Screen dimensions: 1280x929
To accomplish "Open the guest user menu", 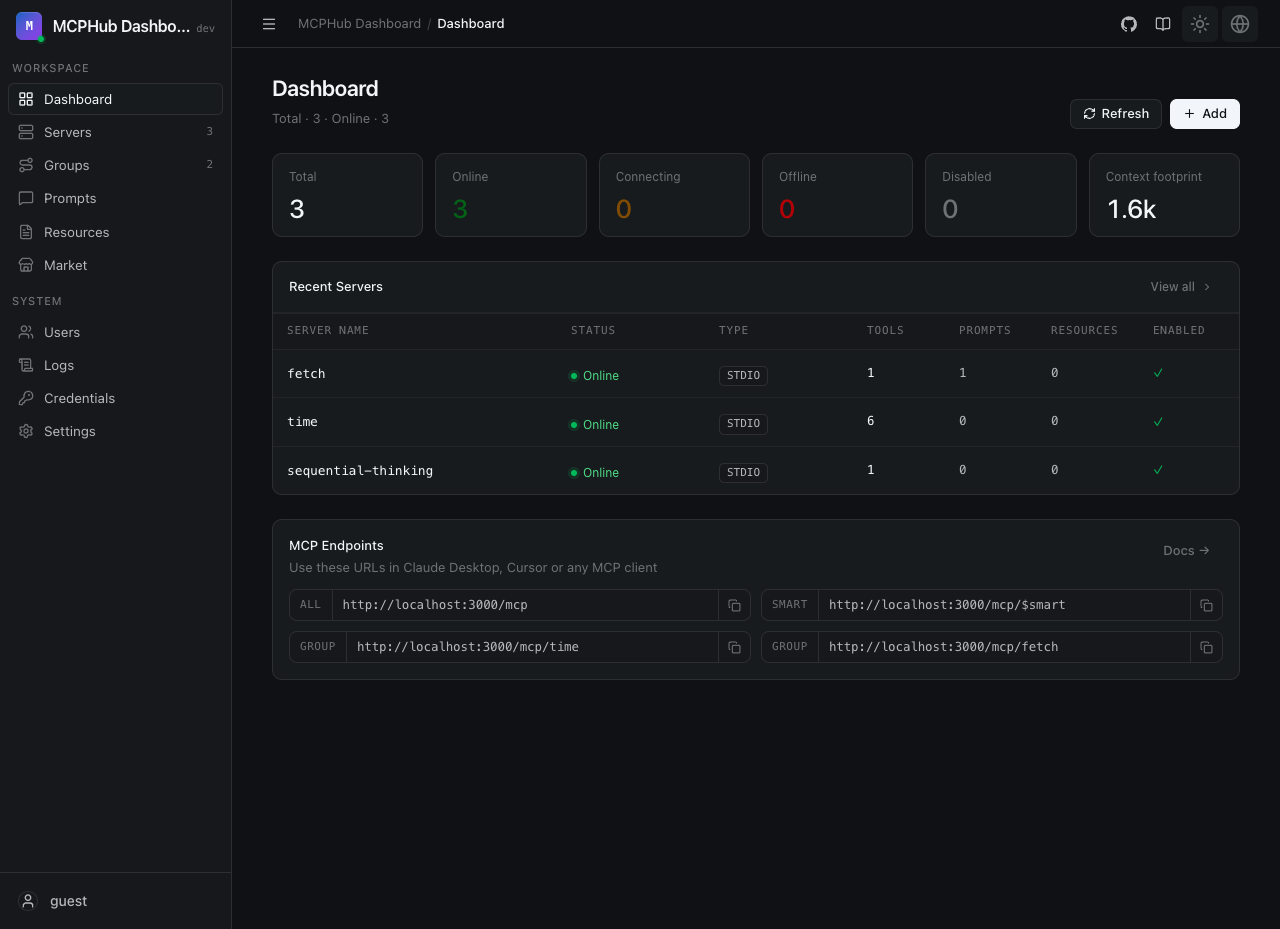I will 115,901.
